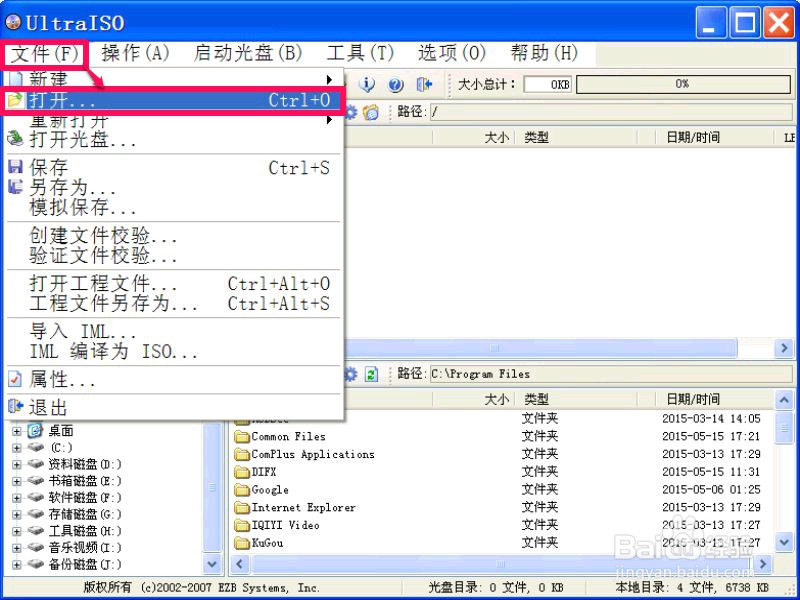The image size is (800, 600).
Task: Expand the 备份磁盘(J:) drive node
Action: click(17, 564)
